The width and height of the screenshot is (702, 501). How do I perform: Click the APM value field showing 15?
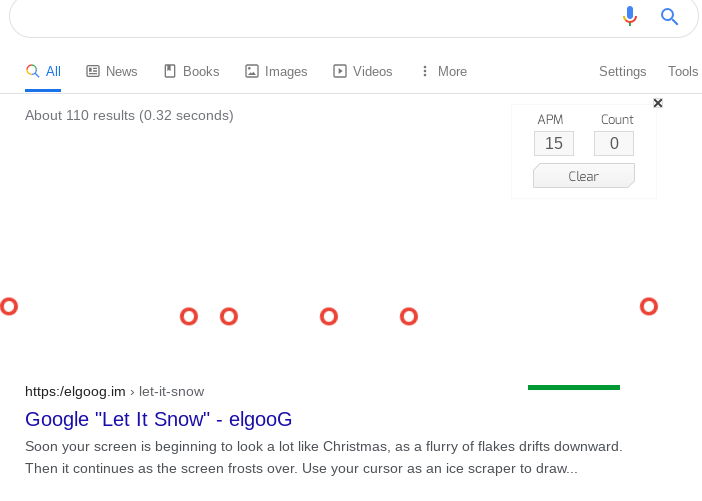click(554, 143)
